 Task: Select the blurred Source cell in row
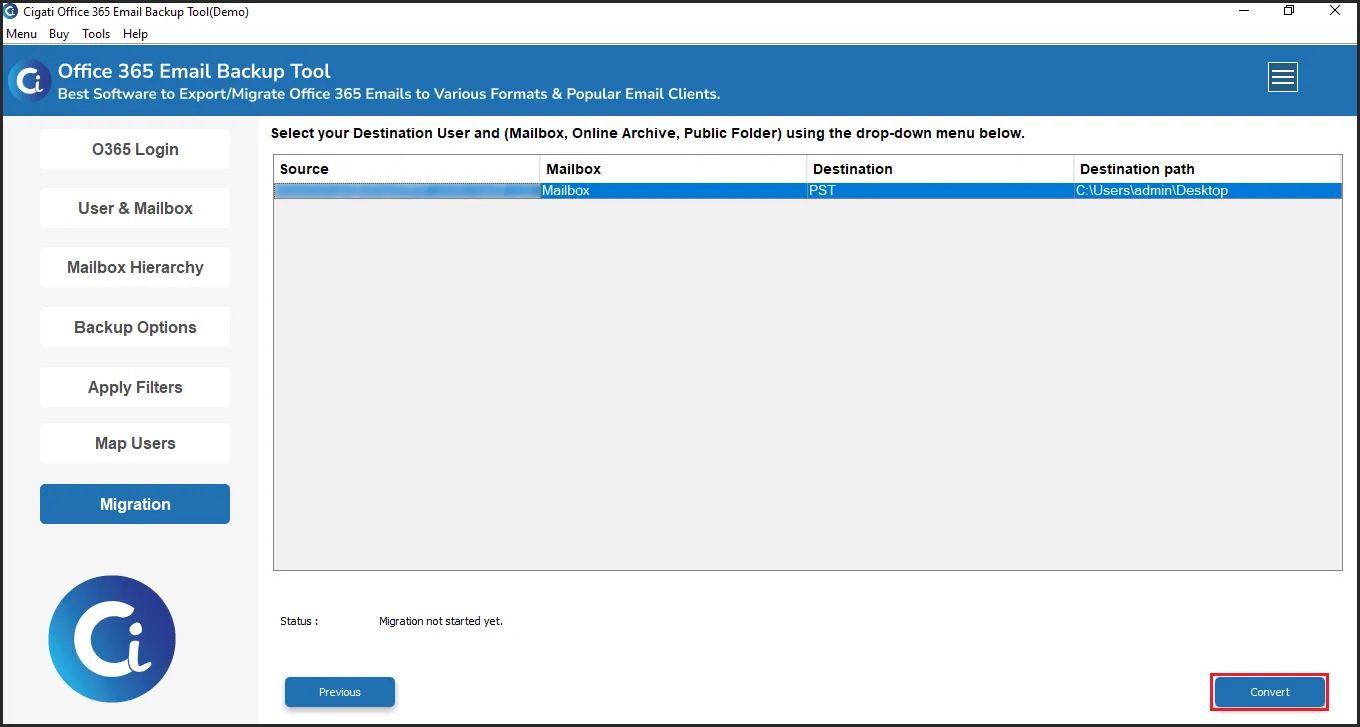pyautogui.click(x=407, y=190)
